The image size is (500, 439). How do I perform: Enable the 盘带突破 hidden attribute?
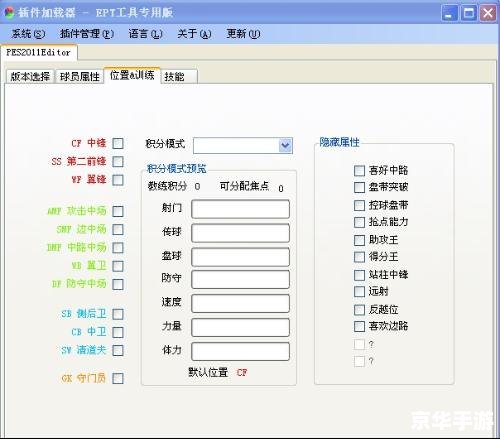click(x=359, y=187)
